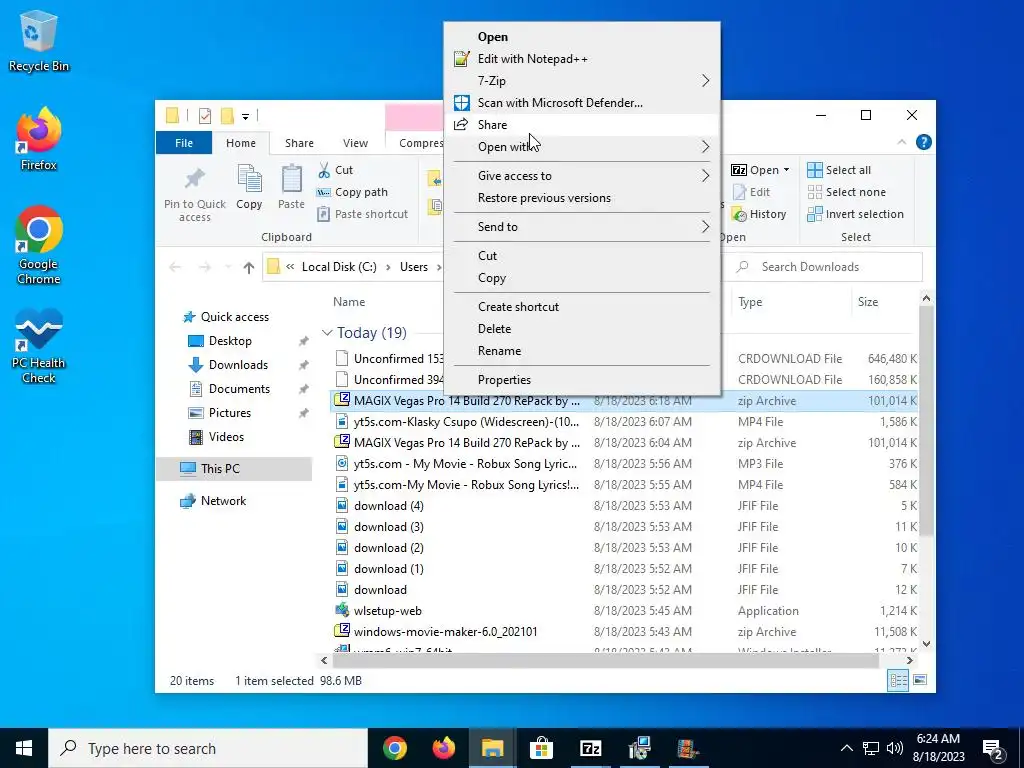The image size is (1024, 768).
Task: Click the volume icon in system tray
Action: coord(895,748)
